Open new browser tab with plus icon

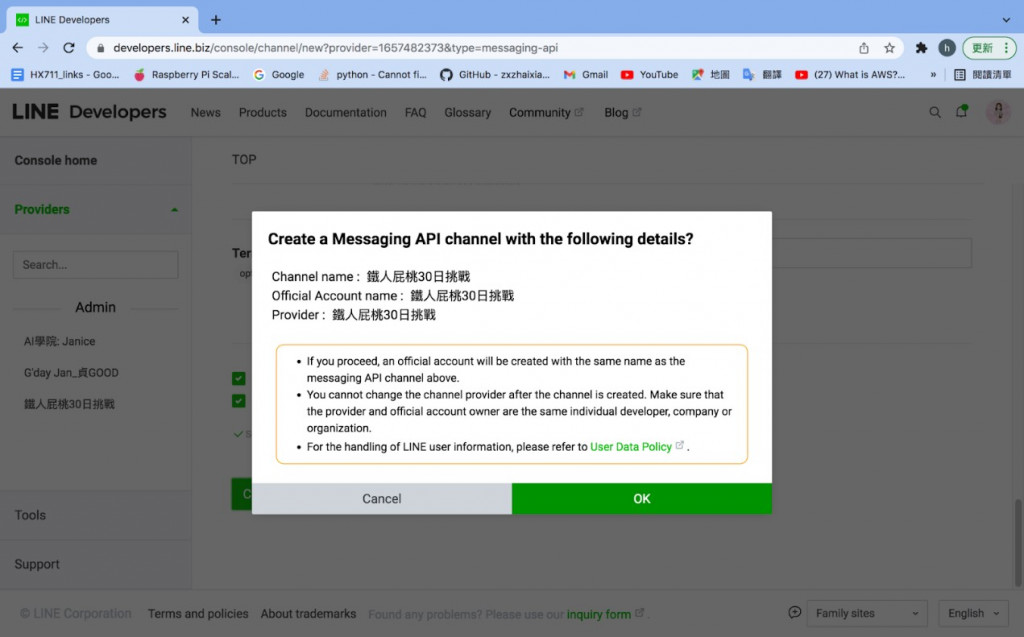pyautogui.click(x=216, y=20)
